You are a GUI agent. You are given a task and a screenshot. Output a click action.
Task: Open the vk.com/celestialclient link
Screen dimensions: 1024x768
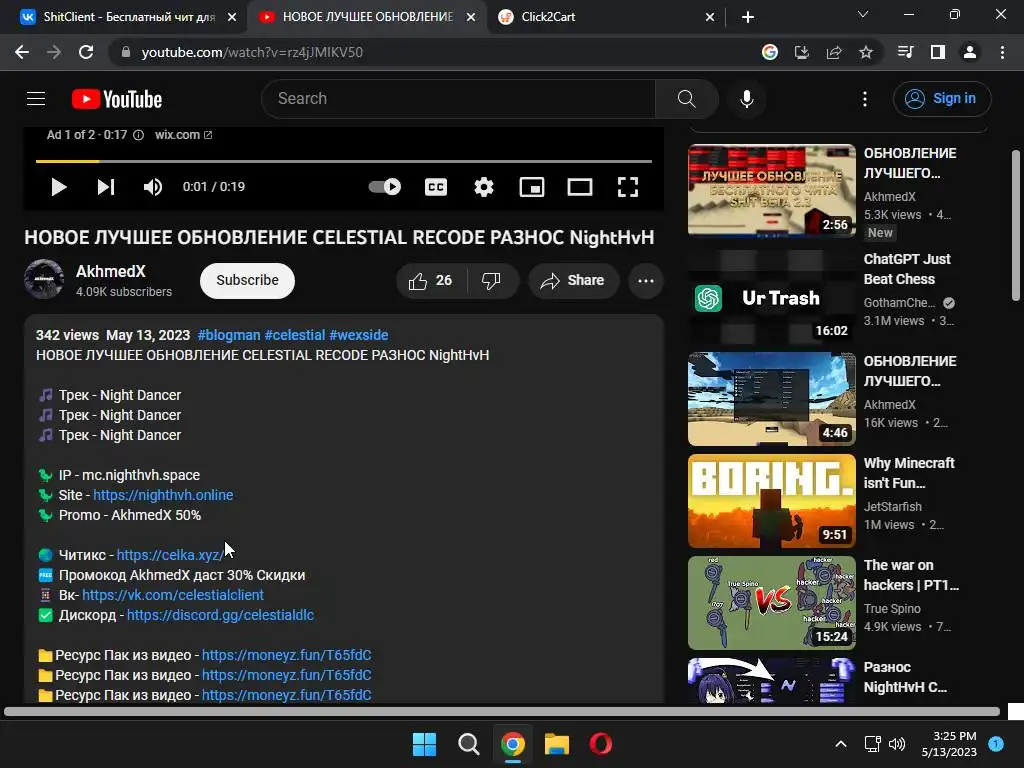tap(173, 595)
